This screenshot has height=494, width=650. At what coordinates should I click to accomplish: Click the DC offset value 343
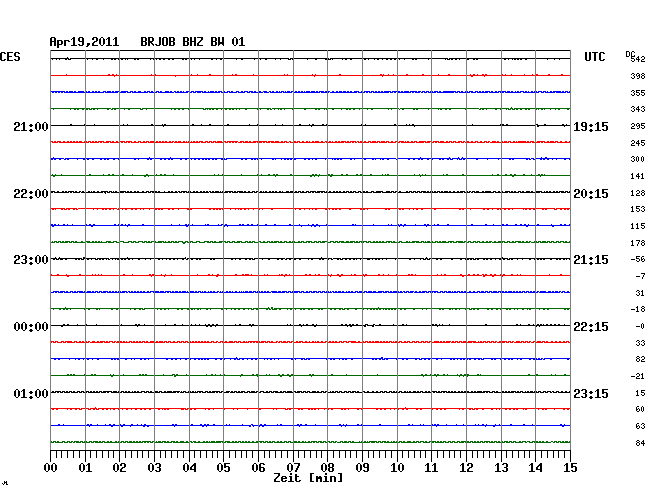pos(638,109)
